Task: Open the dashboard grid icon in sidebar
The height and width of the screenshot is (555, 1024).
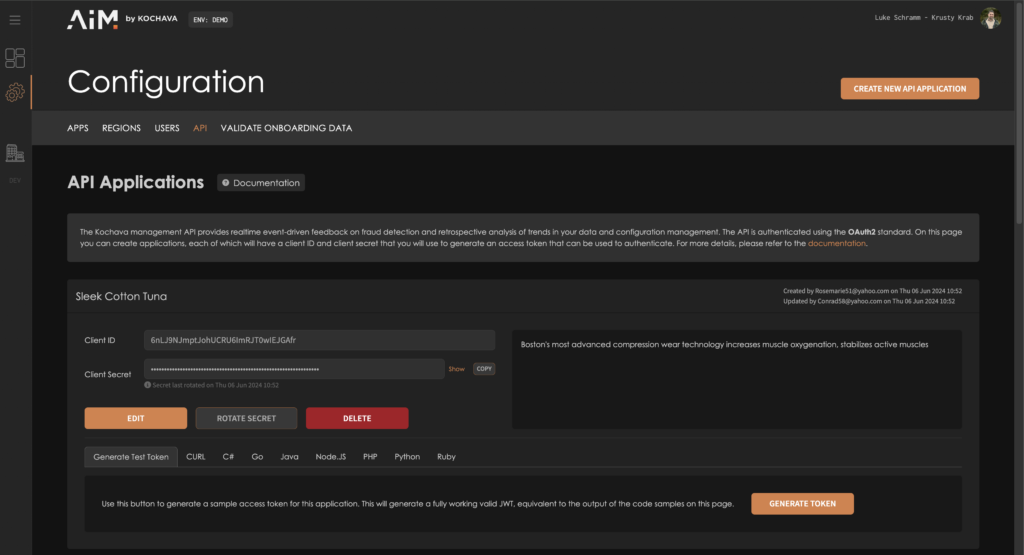Action: 15,58
